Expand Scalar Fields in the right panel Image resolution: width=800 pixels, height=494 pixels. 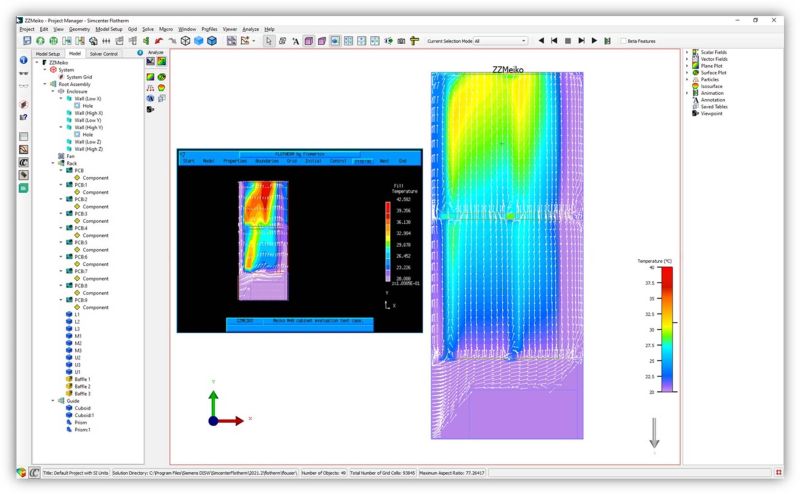[x=687, y=52]
